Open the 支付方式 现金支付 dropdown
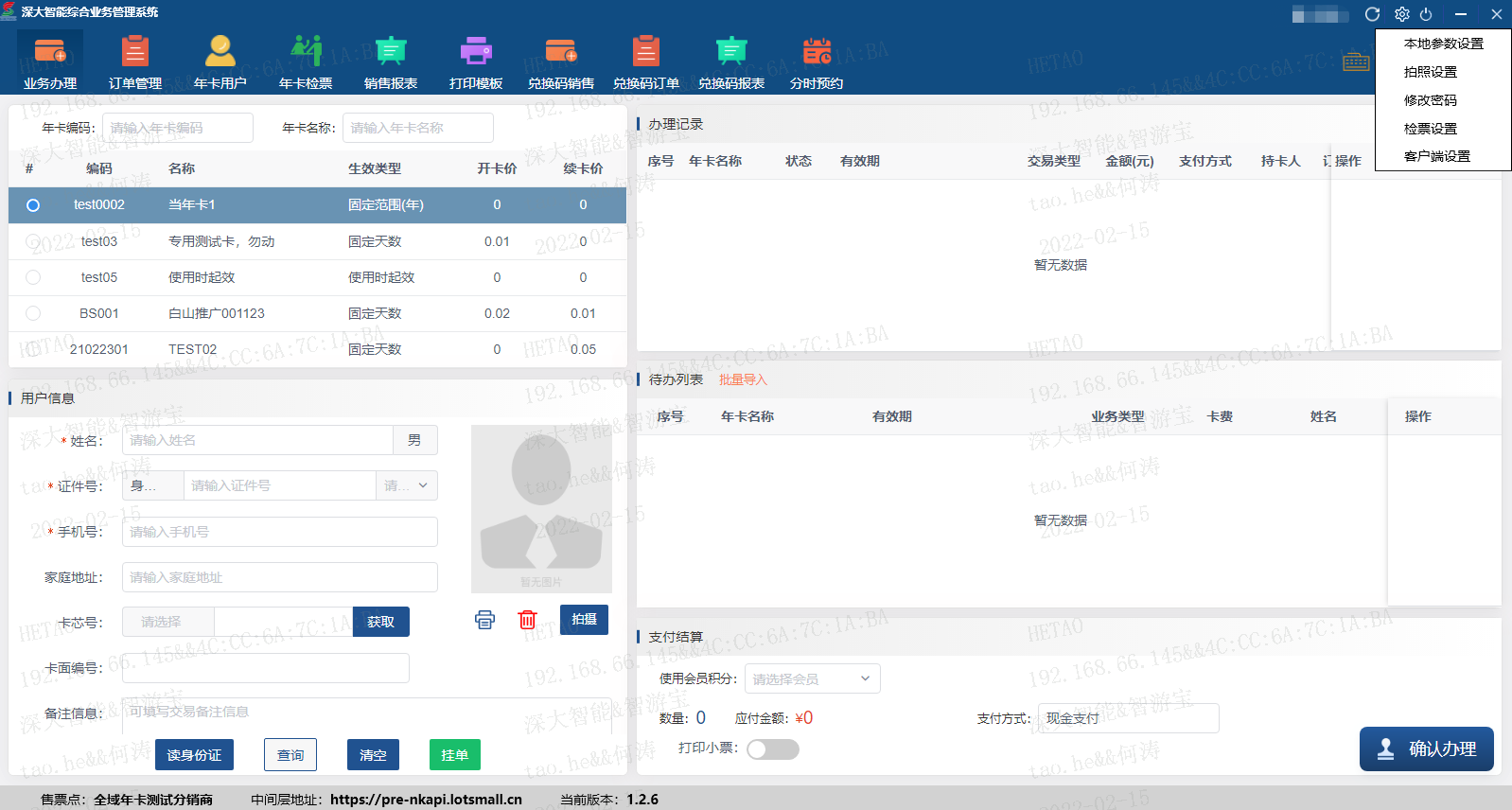This screenshot has height=810, width=1512. (x=1128, y=718)
